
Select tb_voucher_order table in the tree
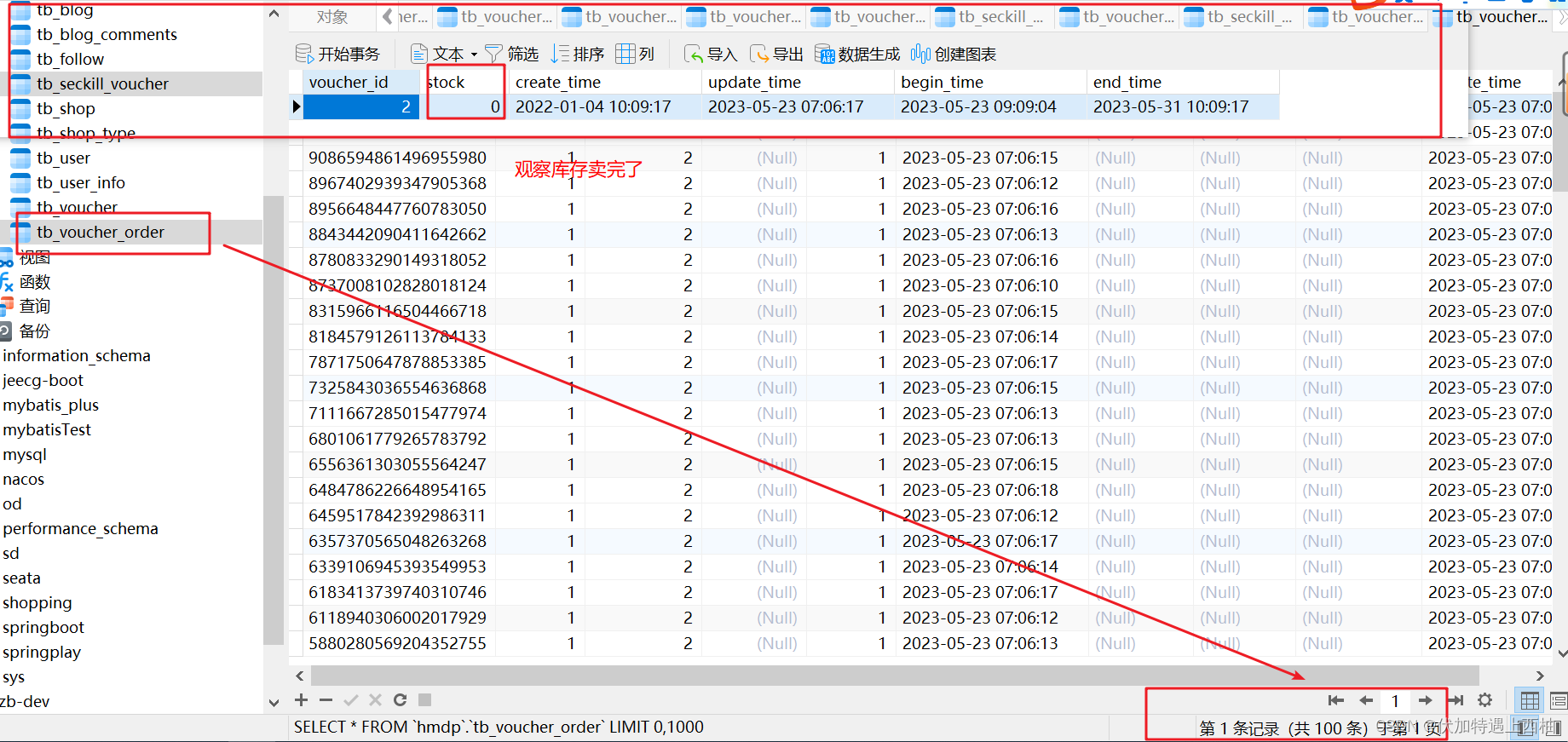[x=100, y=232]
